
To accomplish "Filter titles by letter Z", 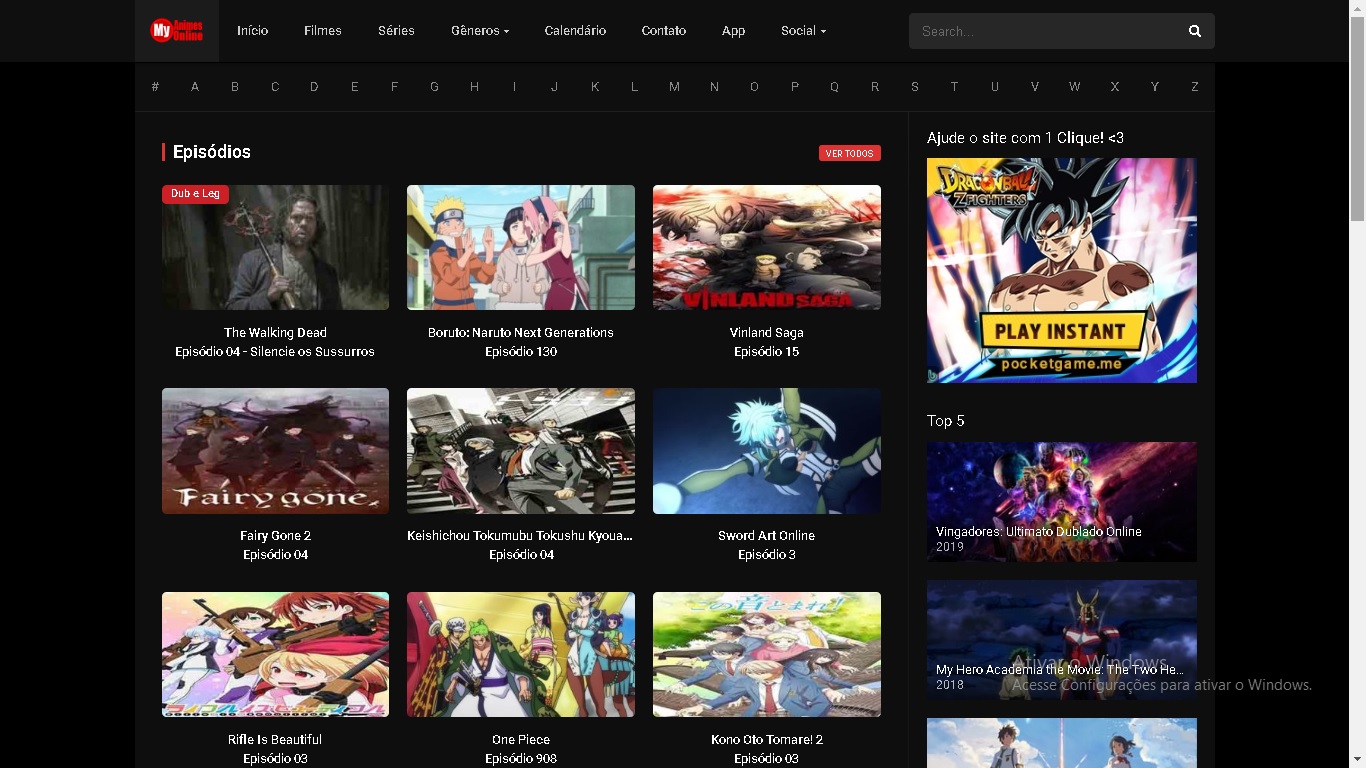I will pos(1194,87).
